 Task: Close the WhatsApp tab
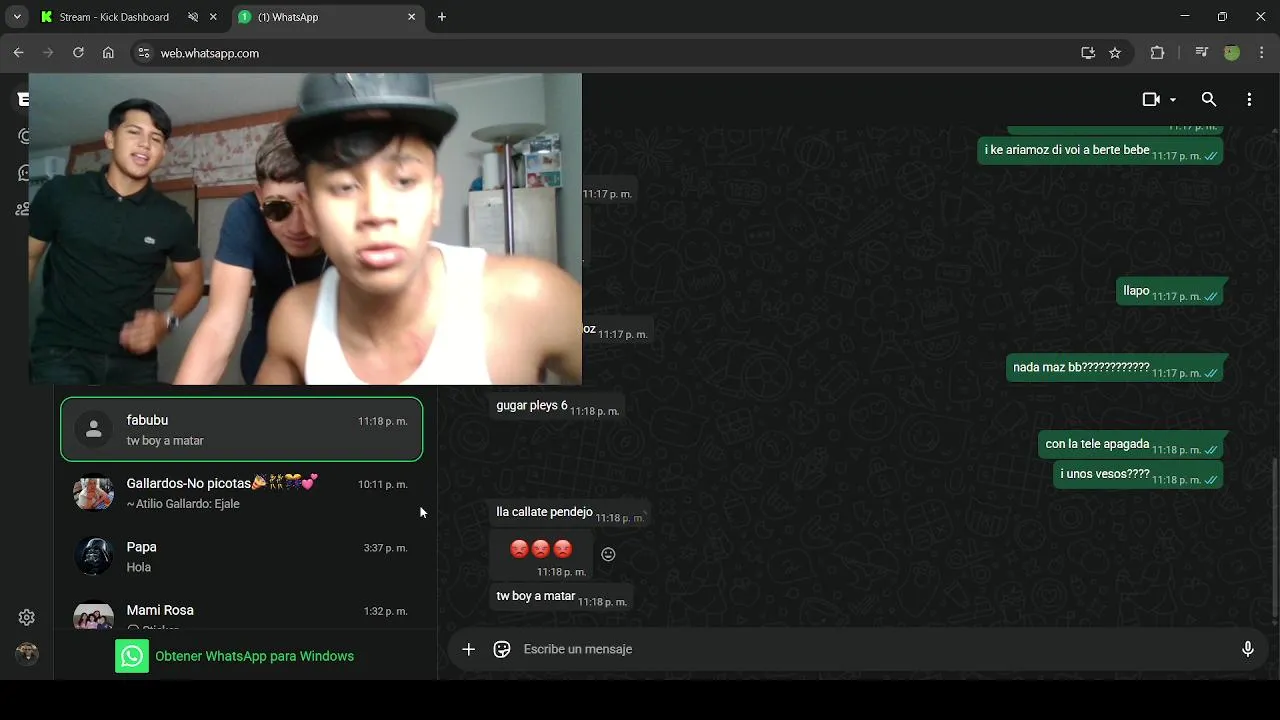point(411,17)
